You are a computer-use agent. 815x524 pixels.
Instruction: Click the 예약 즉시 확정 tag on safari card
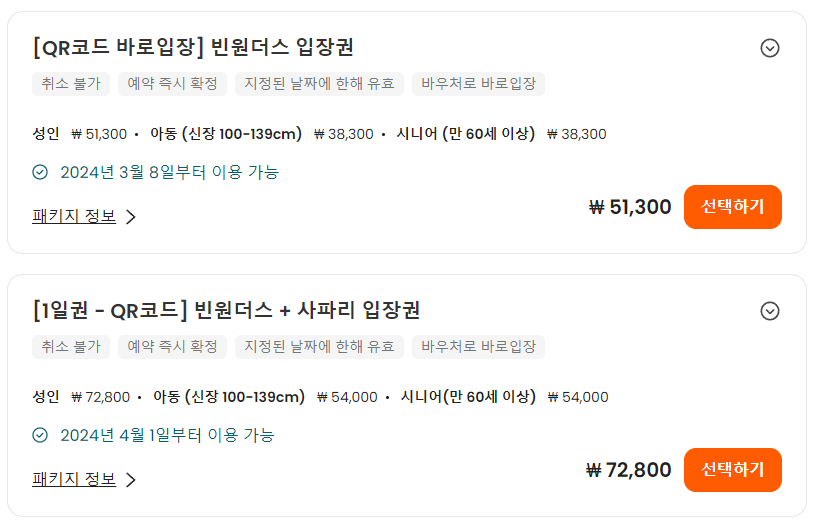coord(172,347)
